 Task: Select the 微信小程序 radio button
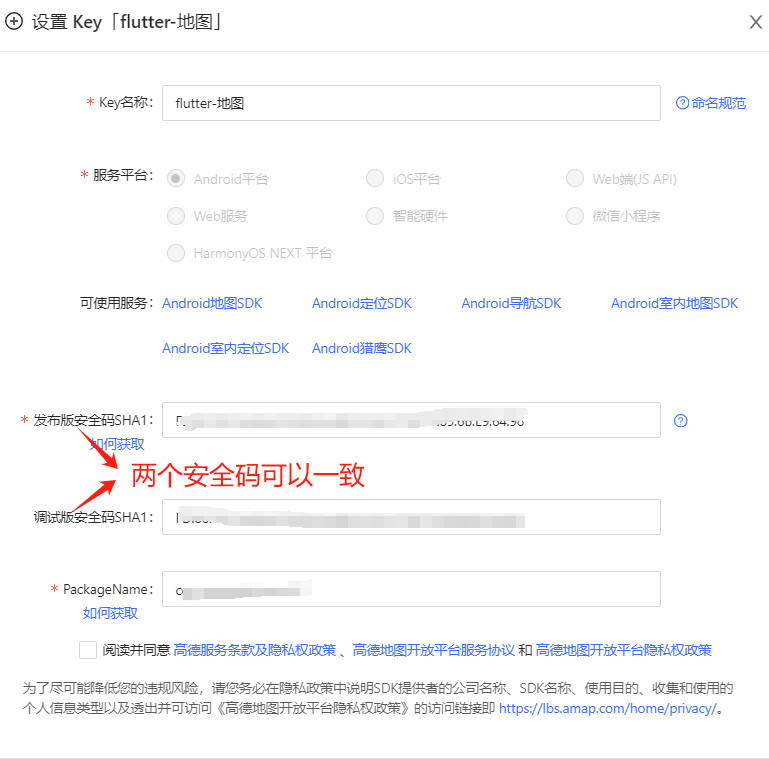pyautogui.click(x=575, y=216)
